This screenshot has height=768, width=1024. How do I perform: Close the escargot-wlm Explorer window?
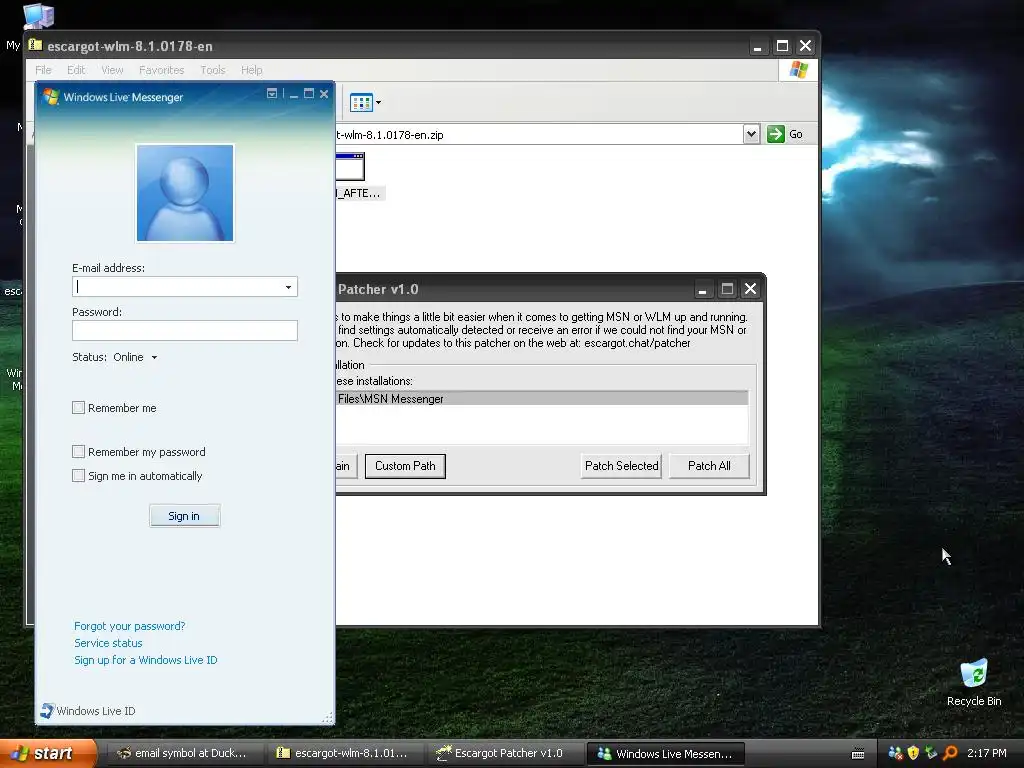click(805, 46)
